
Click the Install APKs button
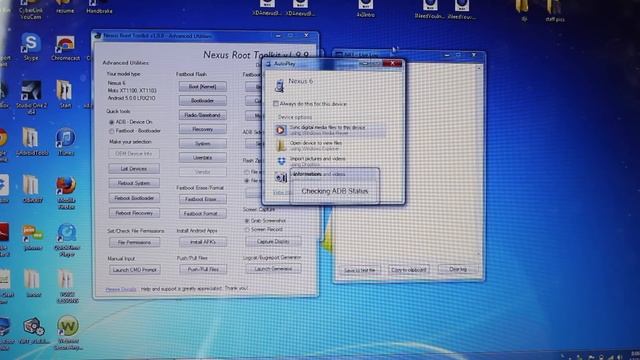click(202, 242)
